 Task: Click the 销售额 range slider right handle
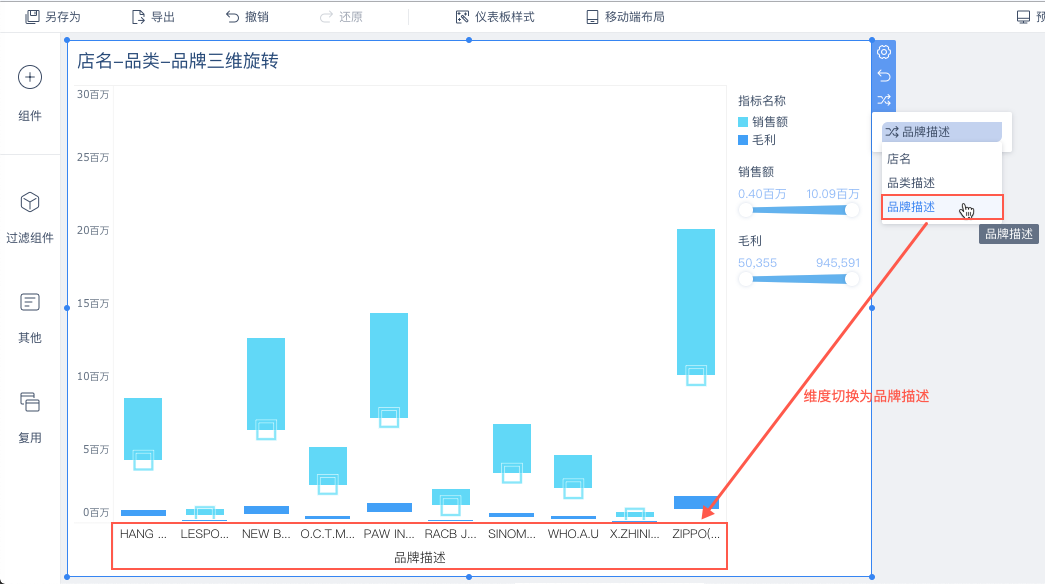click(x=851, y=210)
